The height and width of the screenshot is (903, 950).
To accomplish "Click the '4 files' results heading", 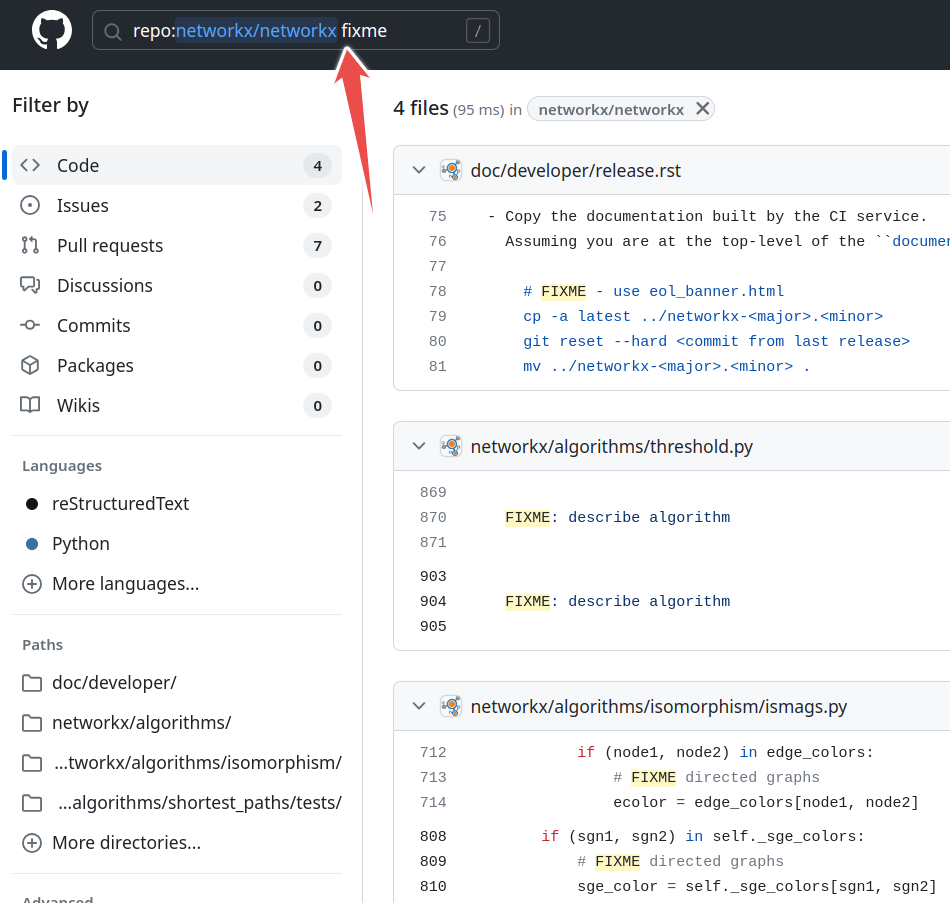I will [x=420, y=108].
